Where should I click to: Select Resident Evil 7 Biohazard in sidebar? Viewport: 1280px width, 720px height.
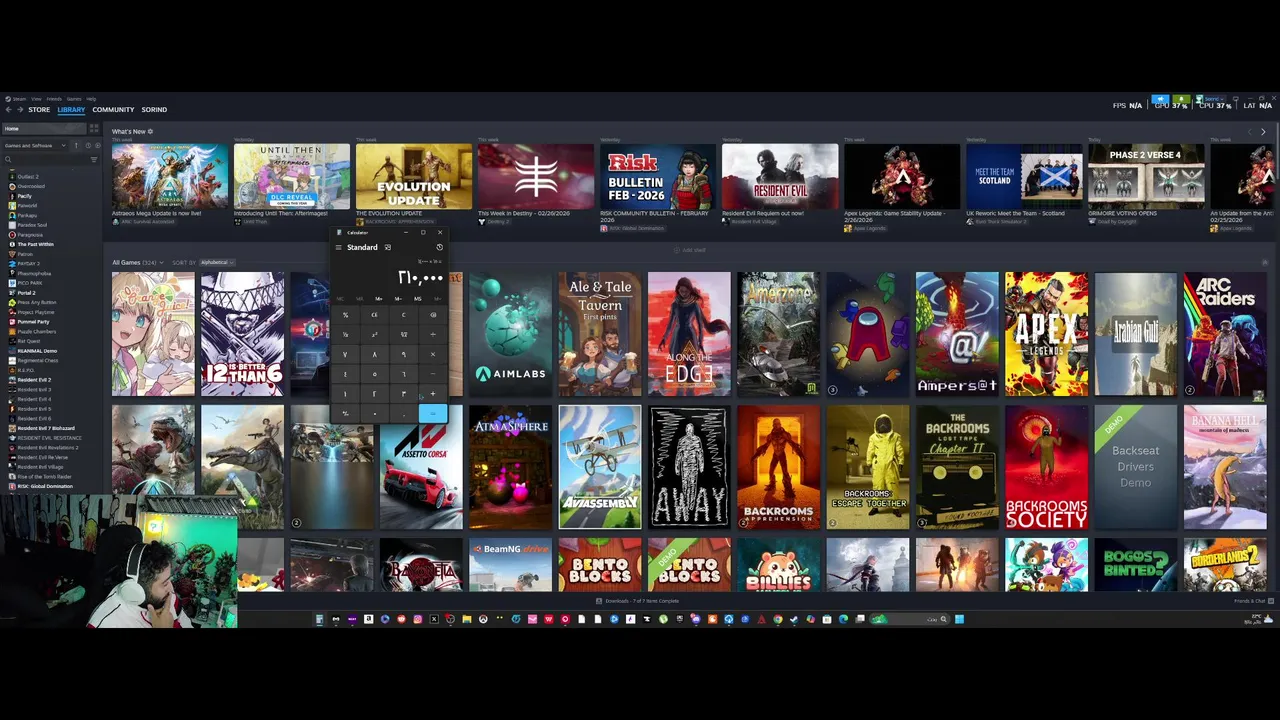click(x=46, y=428)
